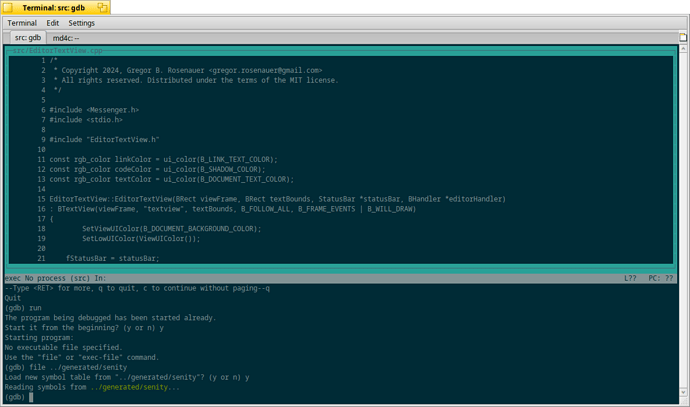The height and width of the screenshot is (407, 690).
Task: Click the "All rights reserved" license line
Action: click(195, 80)
